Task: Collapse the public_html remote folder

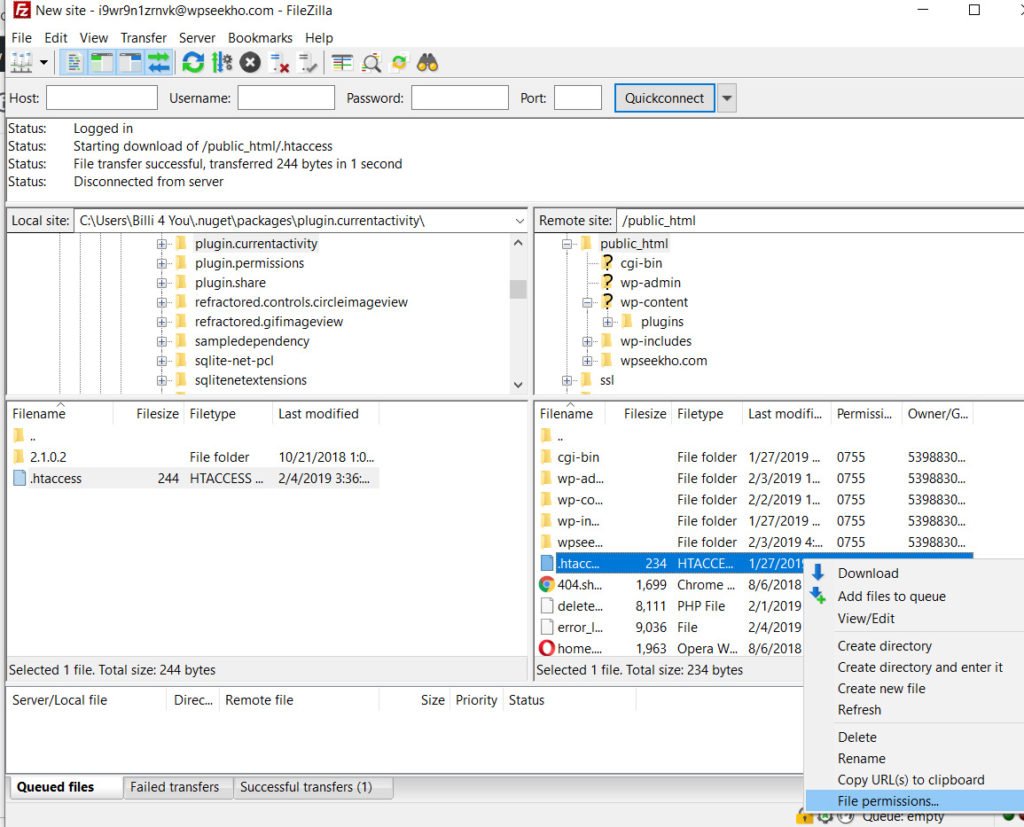Action: 567,244
